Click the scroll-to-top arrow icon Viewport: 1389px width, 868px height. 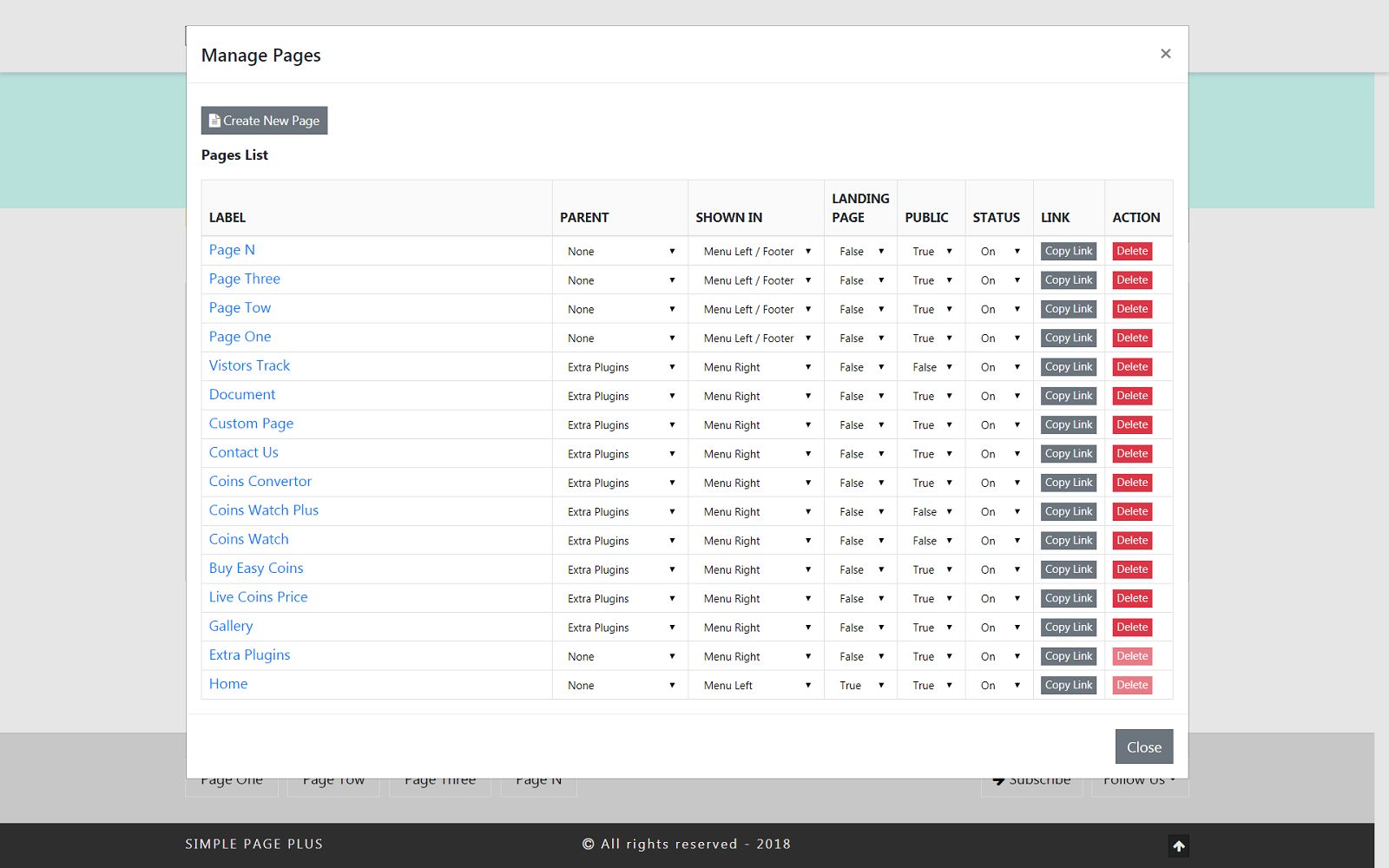coord(1178,845)
